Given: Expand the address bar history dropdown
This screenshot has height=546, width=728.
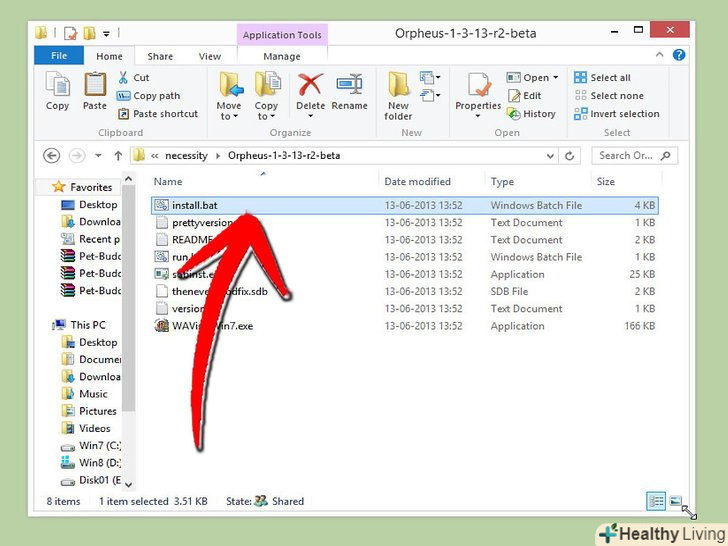Looking at the screenshot, I should [550, 156].
